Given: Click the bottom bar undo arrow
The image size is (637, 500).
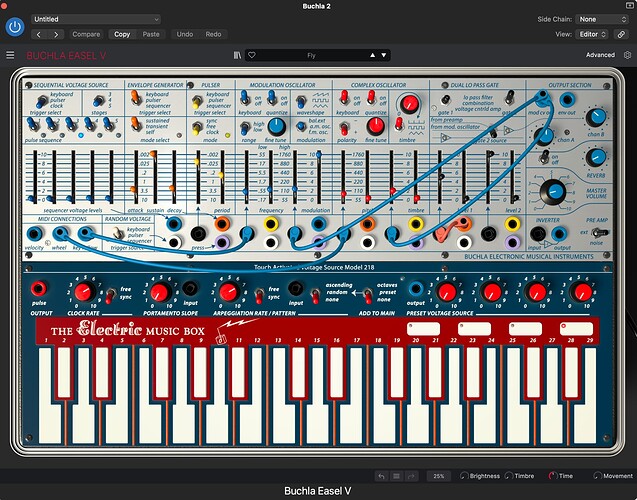Looking at the screenshot, I should [381, 476].
